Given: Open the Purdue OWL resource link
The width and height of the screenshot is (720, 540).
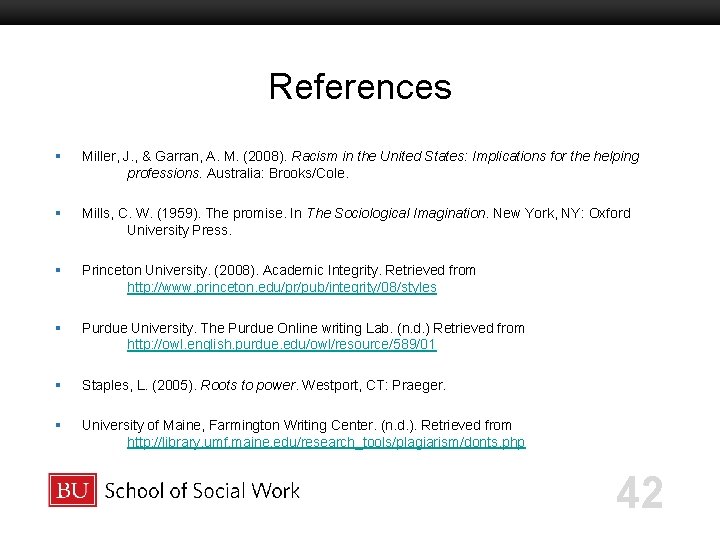Looking at the screenshot, I should pos(281,344).
